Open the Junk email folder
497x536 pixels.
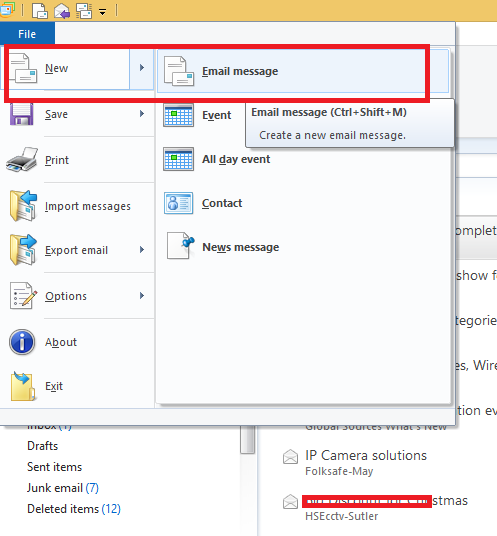(x=63, y=488)
